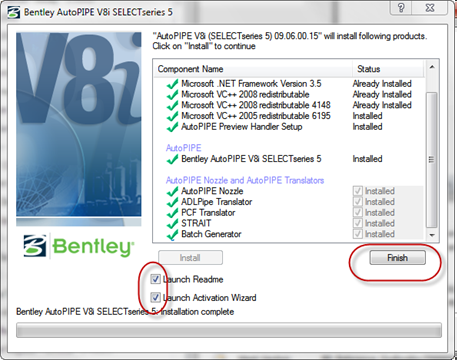Click the checkmark next to ADLPipe Translator

click(172, 202)
